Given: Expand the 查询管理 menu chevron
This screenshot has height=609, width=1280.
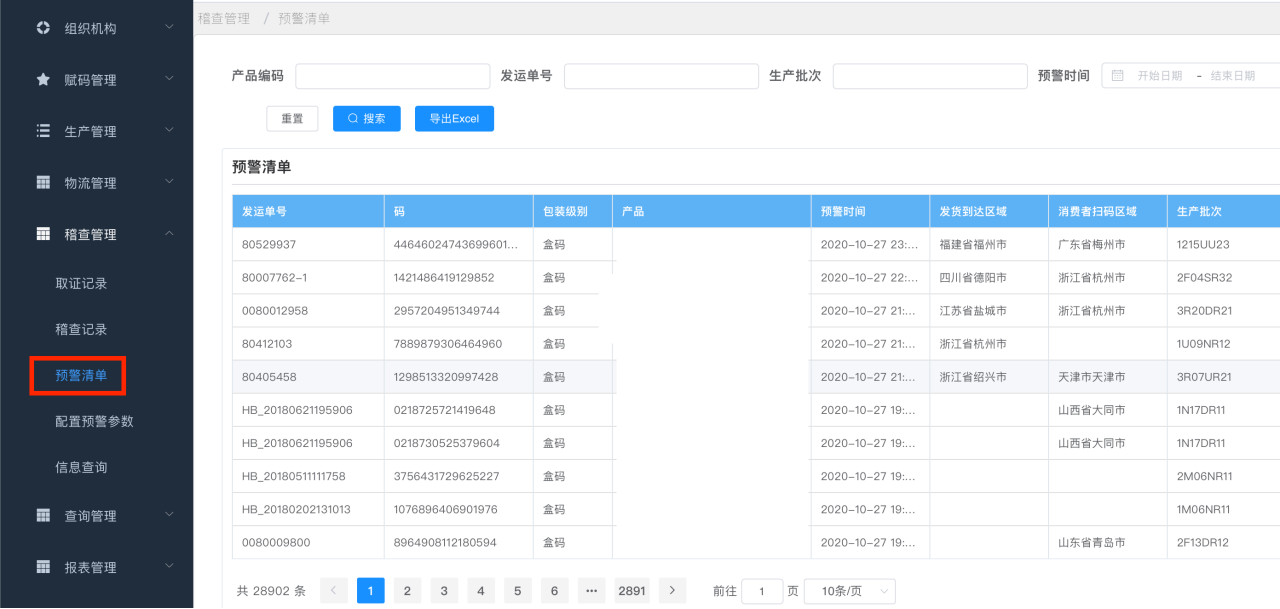Looking at the screenshot, I should click(169, 514).
